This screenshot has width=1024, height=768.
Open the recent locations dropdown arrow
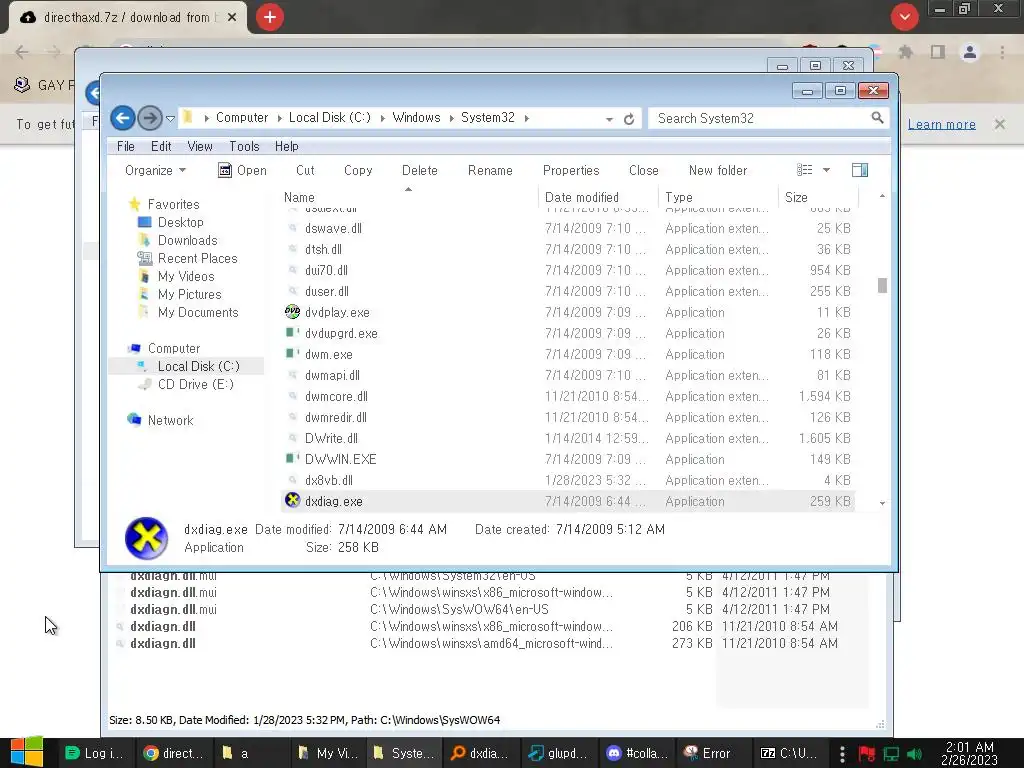170,119
